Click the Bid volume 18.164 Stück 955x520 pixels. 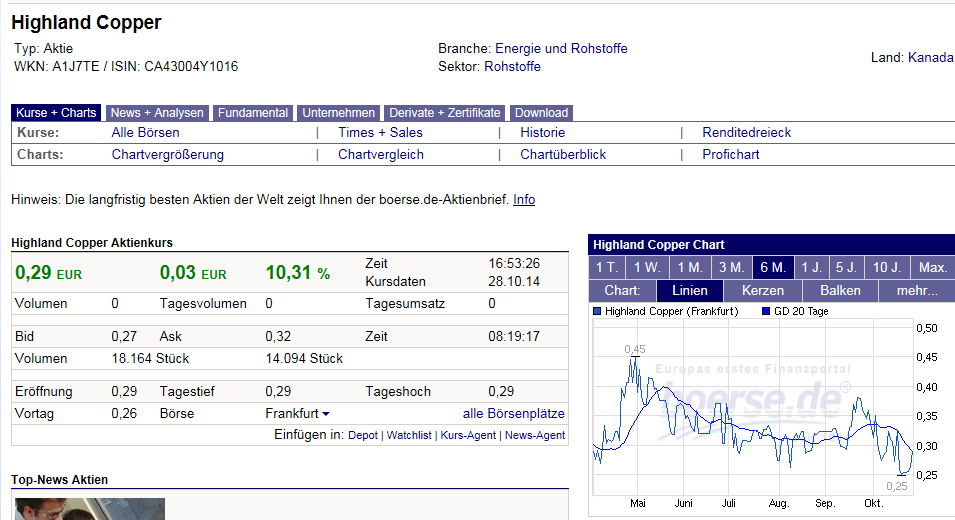pyautogui.click(x=150, y=359)
